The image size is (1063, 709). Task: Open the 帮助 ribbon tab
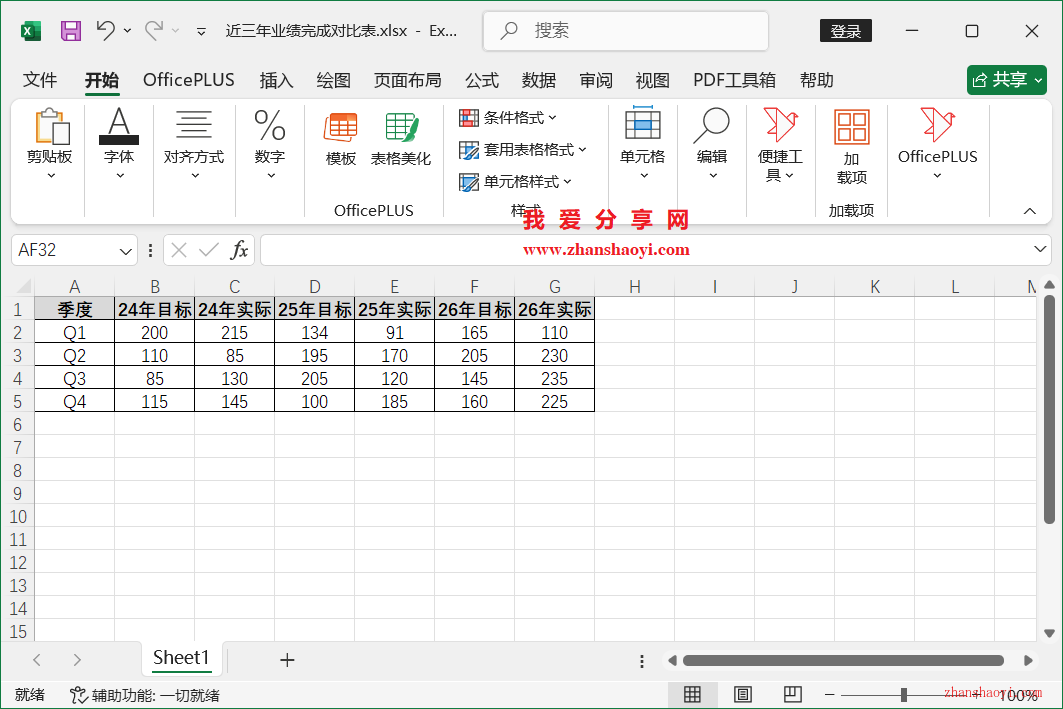click(816, 80)
